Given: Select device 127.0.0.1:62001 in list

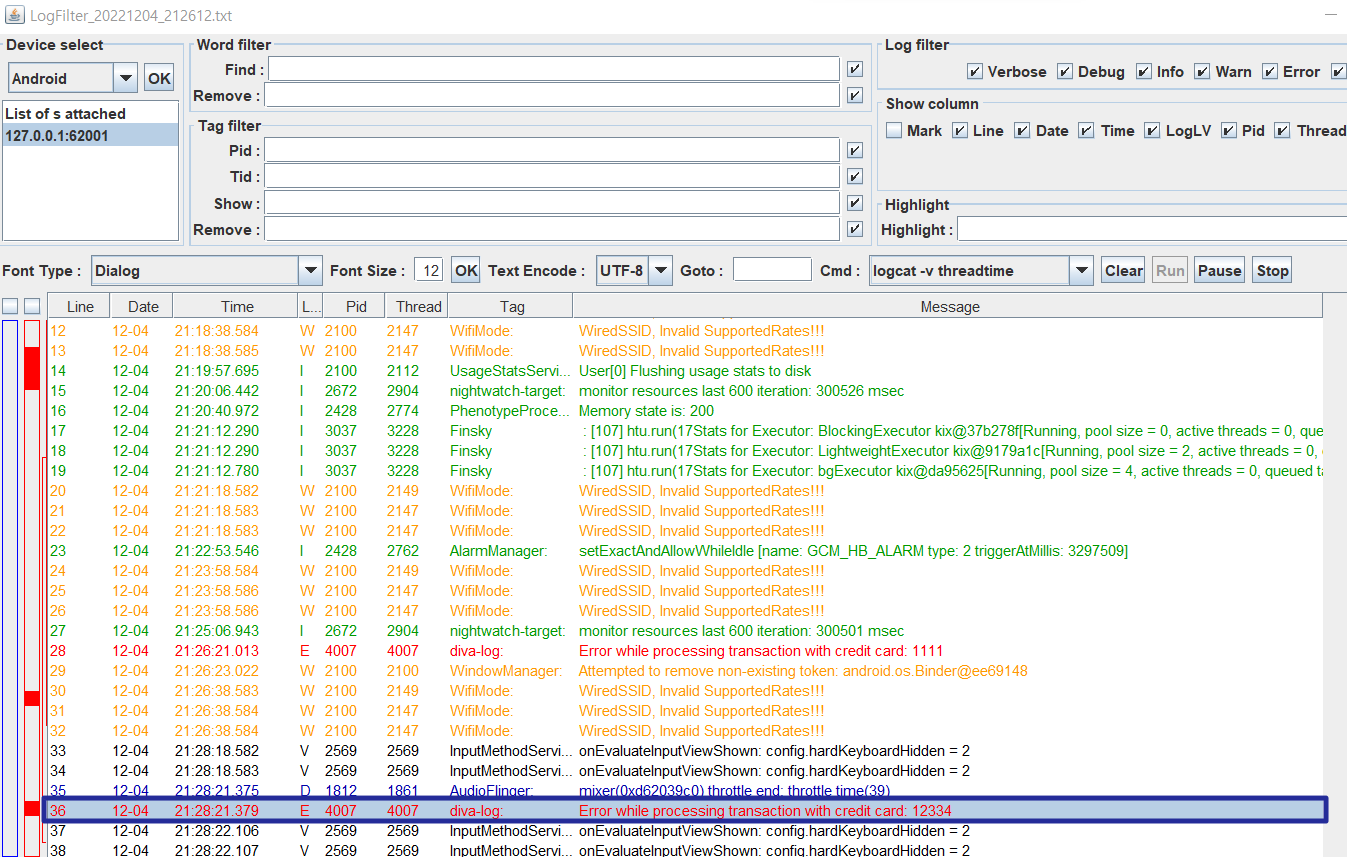Looking at the screenshot, I should pos(91,135).
